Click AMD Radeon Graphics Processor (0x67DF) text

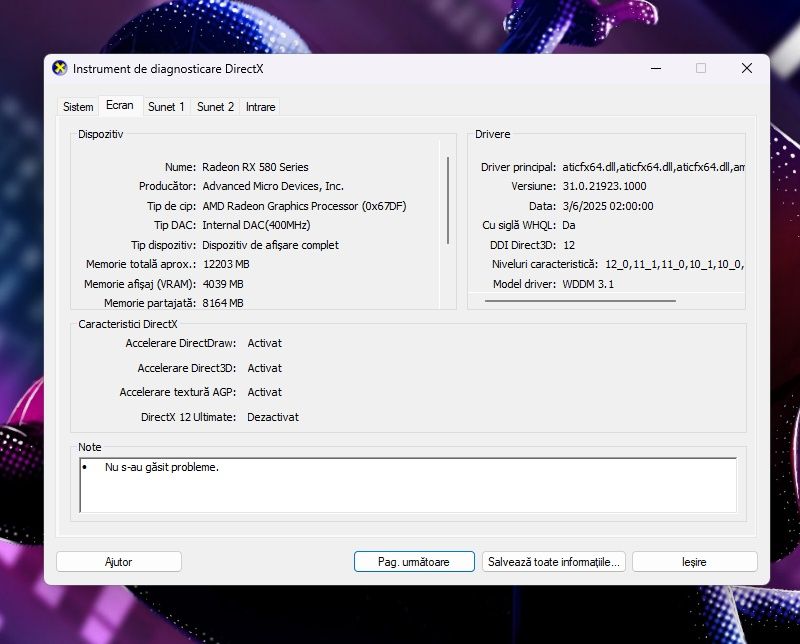(x=304, y=206)
